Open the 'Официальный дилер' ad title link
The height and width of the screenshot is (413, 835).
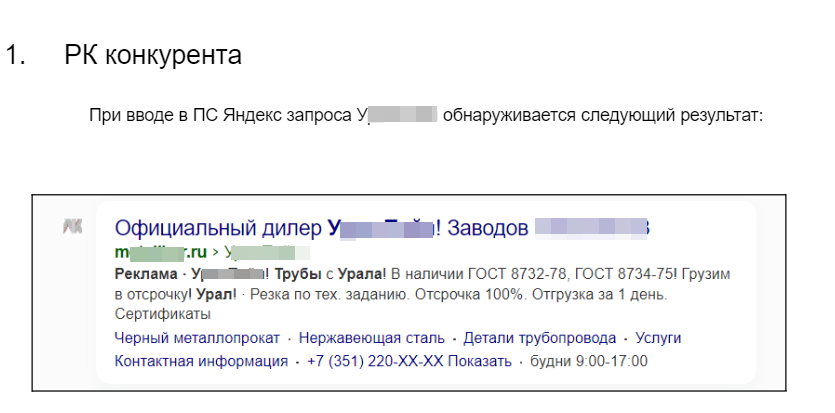click(x=220, y=228)
